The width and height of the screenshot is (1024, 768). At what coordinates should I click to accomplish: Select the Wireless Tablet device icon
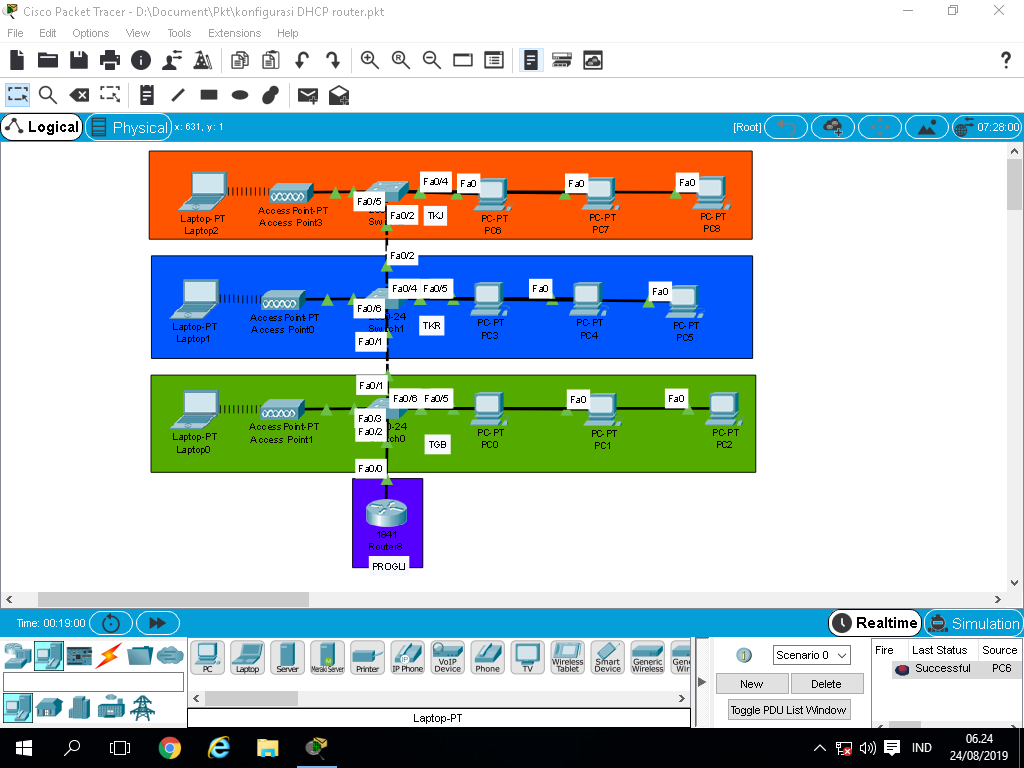(567, 657)
